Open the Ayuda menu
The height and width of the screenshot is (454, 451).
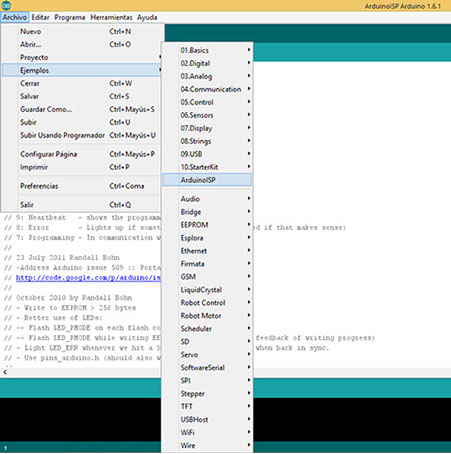coord(147,17)
